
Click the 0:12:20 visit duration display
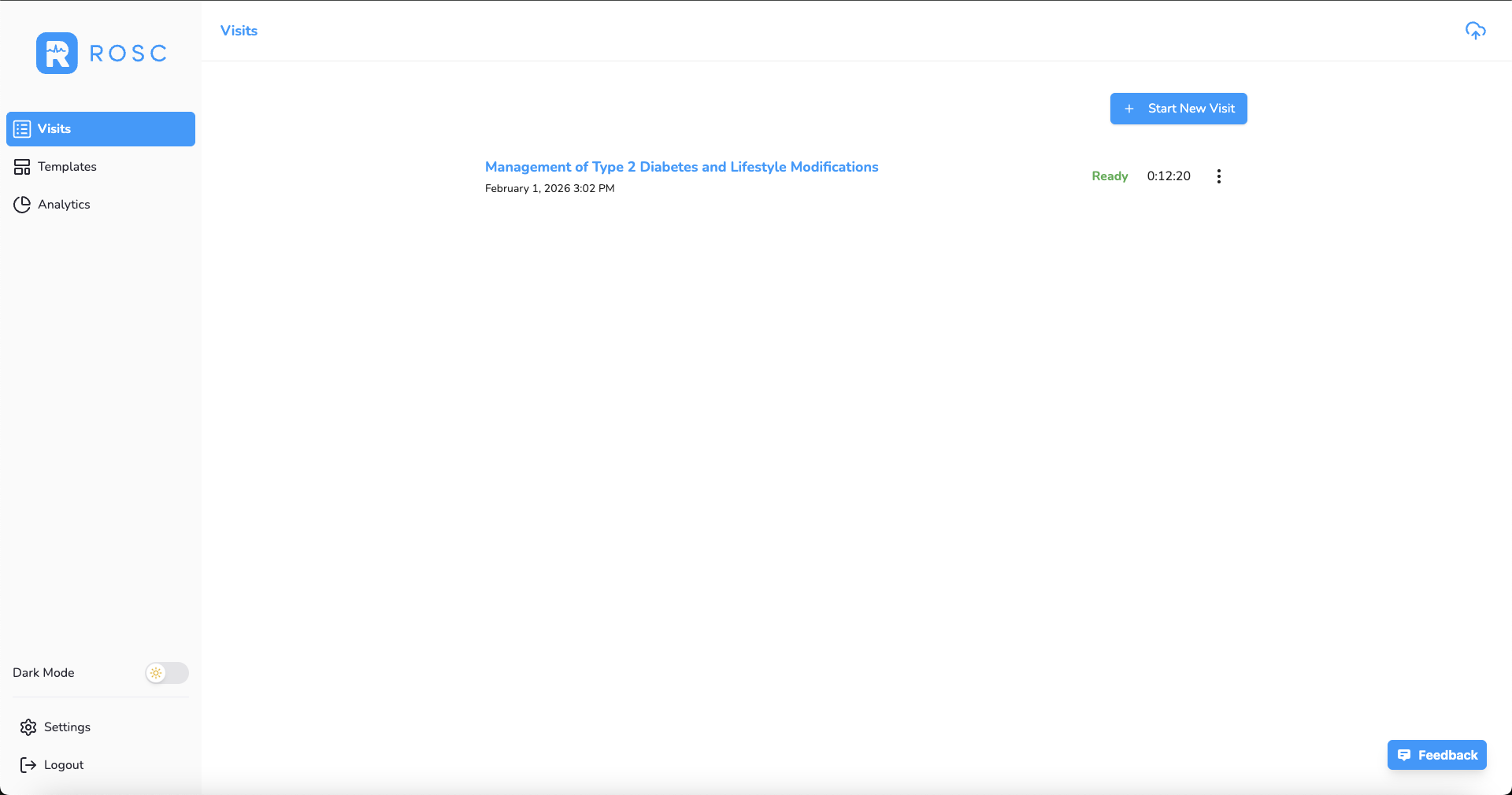tap(1169, 176)
